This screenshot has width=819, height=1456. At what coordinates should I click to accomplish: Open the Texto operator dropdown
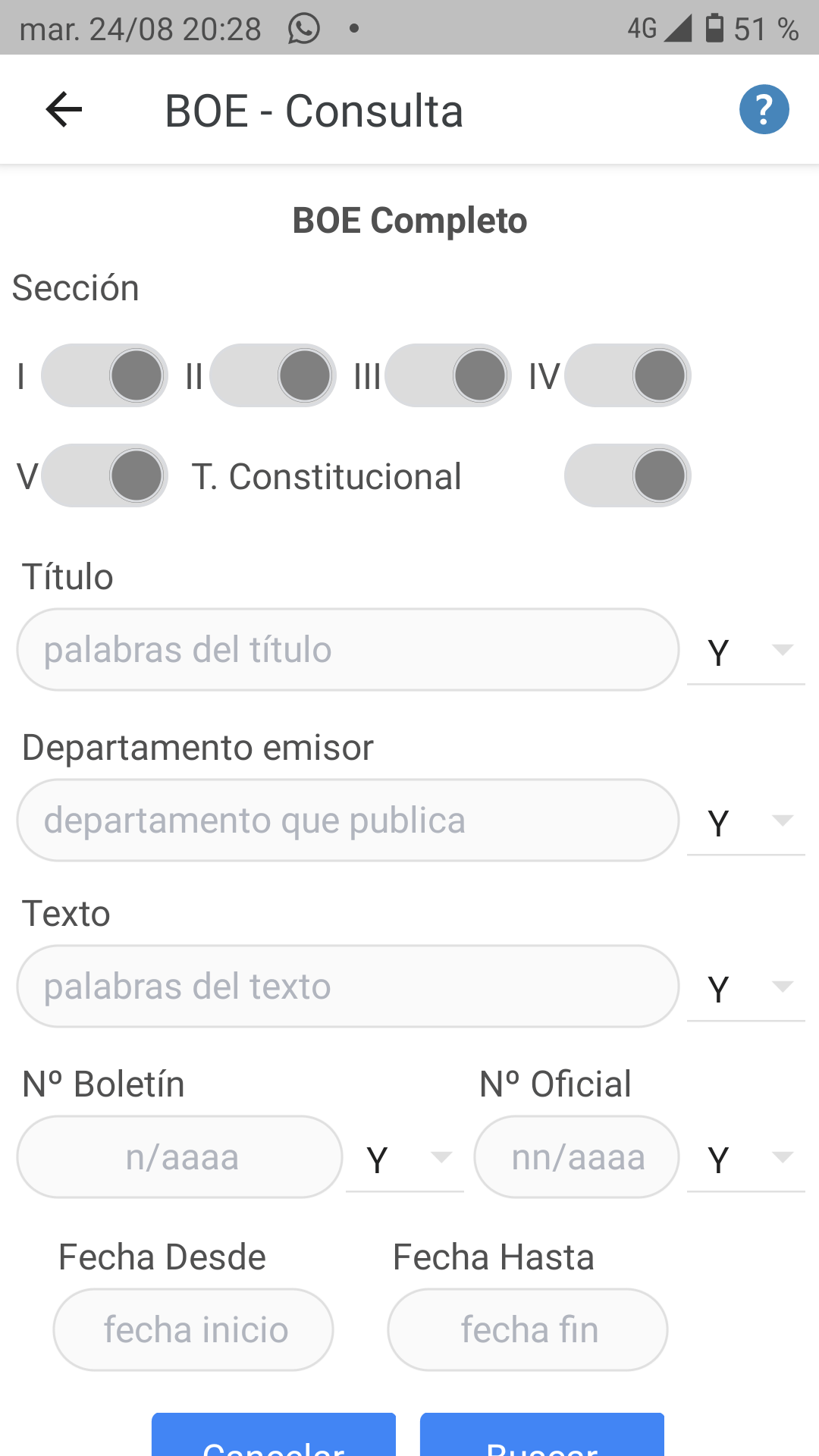tap(746, 988)
